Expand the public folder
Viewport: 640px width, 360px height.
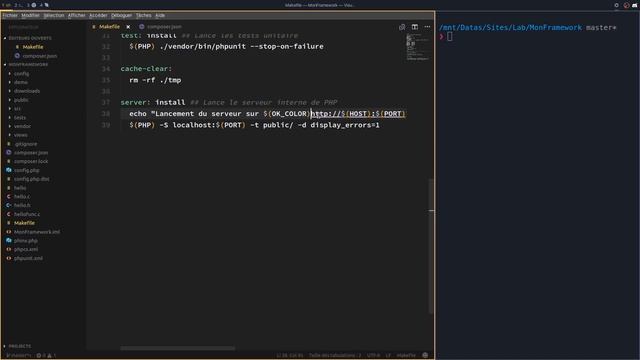pyautogui.click(x=21, y=100)
